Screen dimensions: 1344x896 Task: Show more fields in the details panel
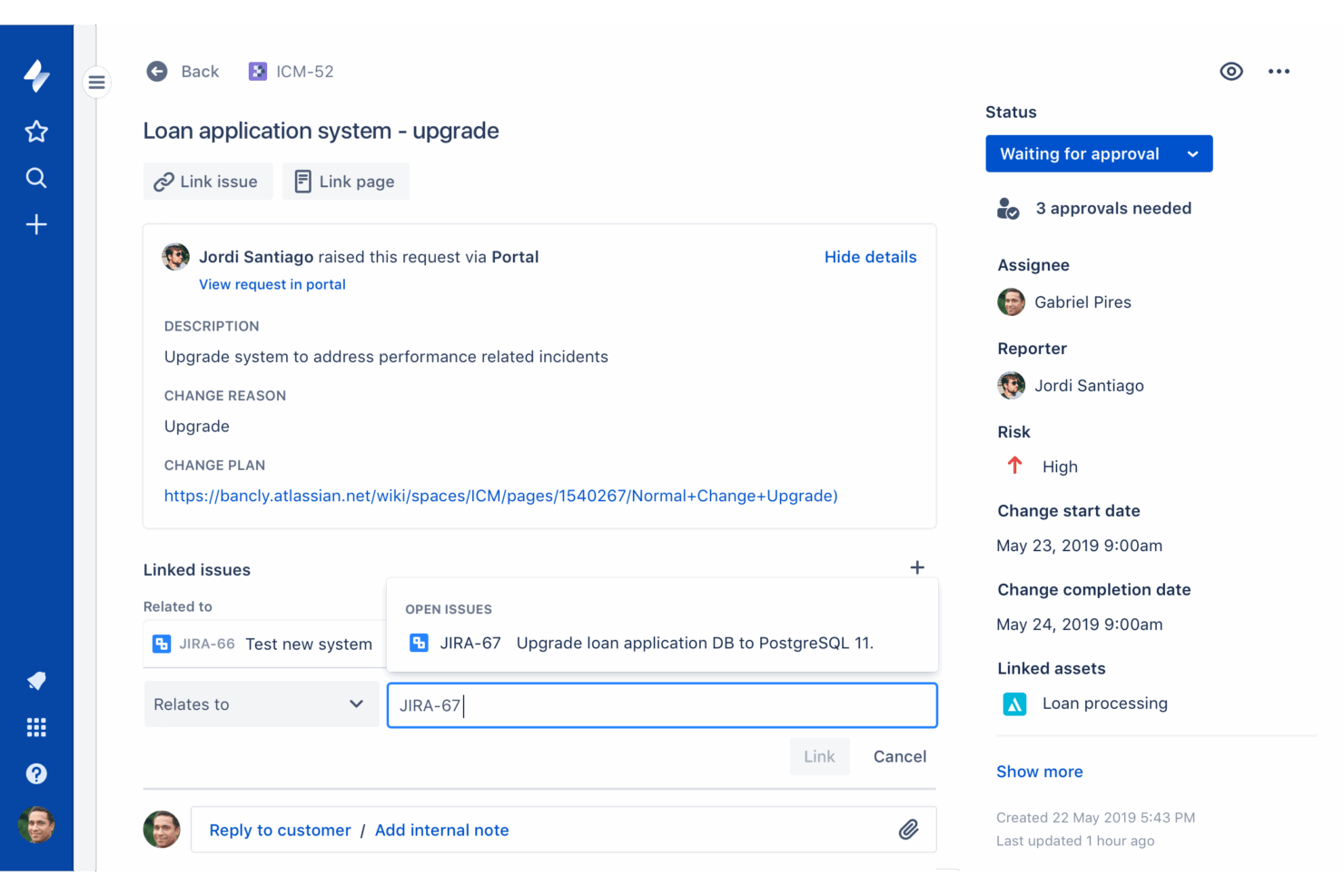click(1039, 772)
